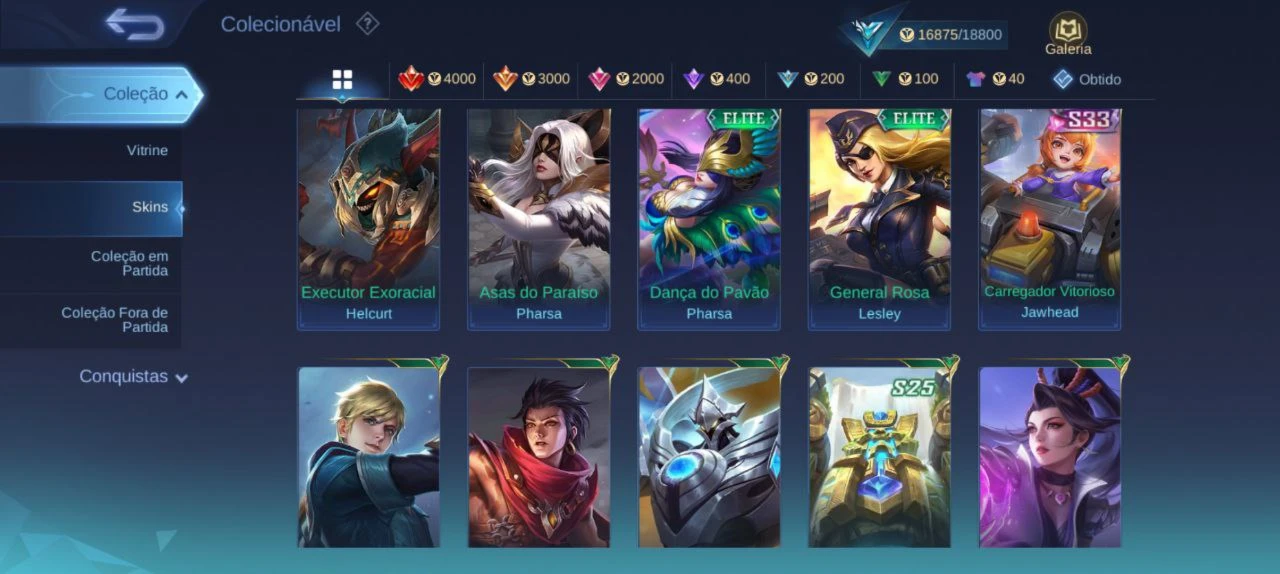Screen dimensions: 1280x574
Task: Select the General Rosa Lesley skin card
Action: [879, 219]
